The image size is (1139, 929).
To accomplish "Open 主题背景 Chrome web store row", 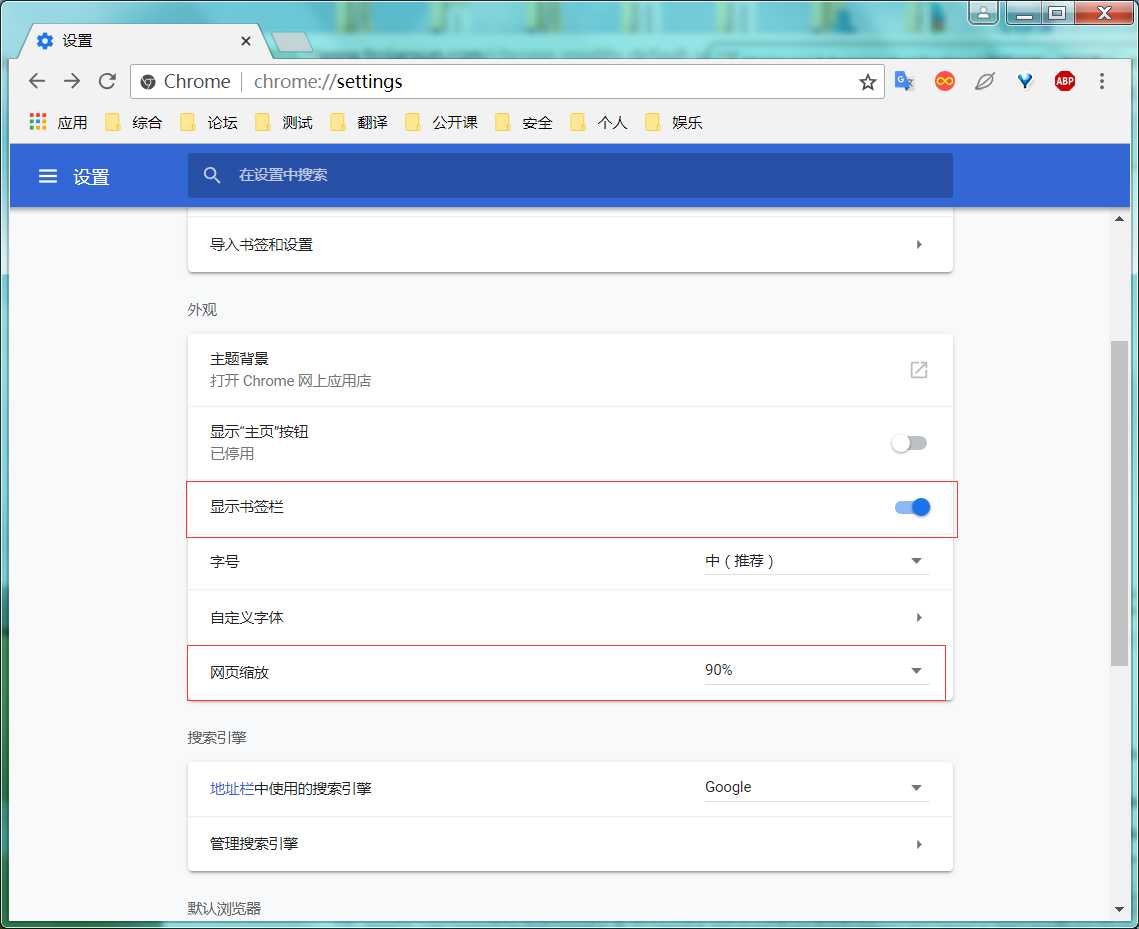I will tap(570, 370).
